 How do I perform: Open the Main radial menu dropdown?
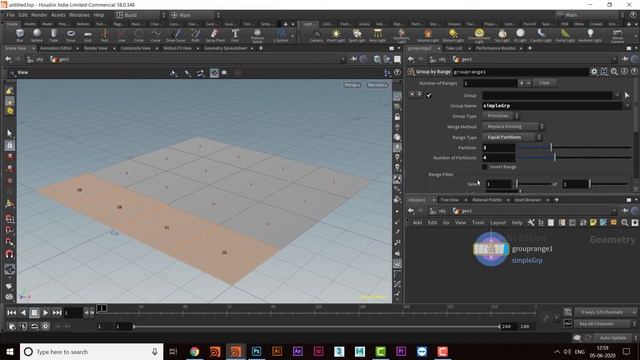195,15
